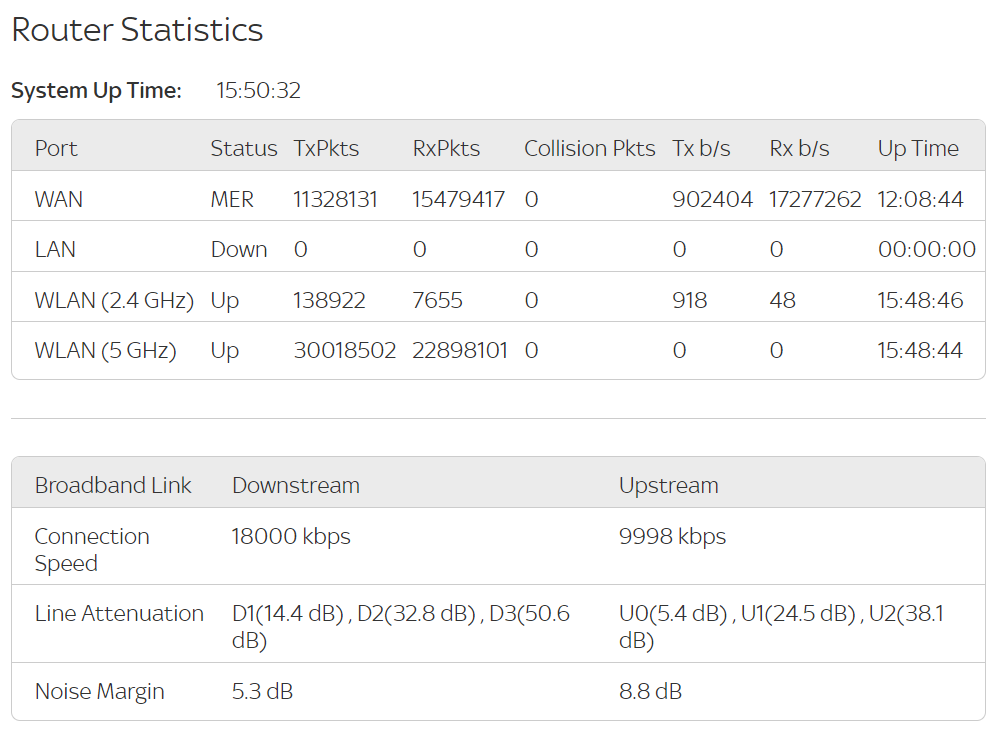
Task: Click the RxPkts column header
Action: click(446, 148)
